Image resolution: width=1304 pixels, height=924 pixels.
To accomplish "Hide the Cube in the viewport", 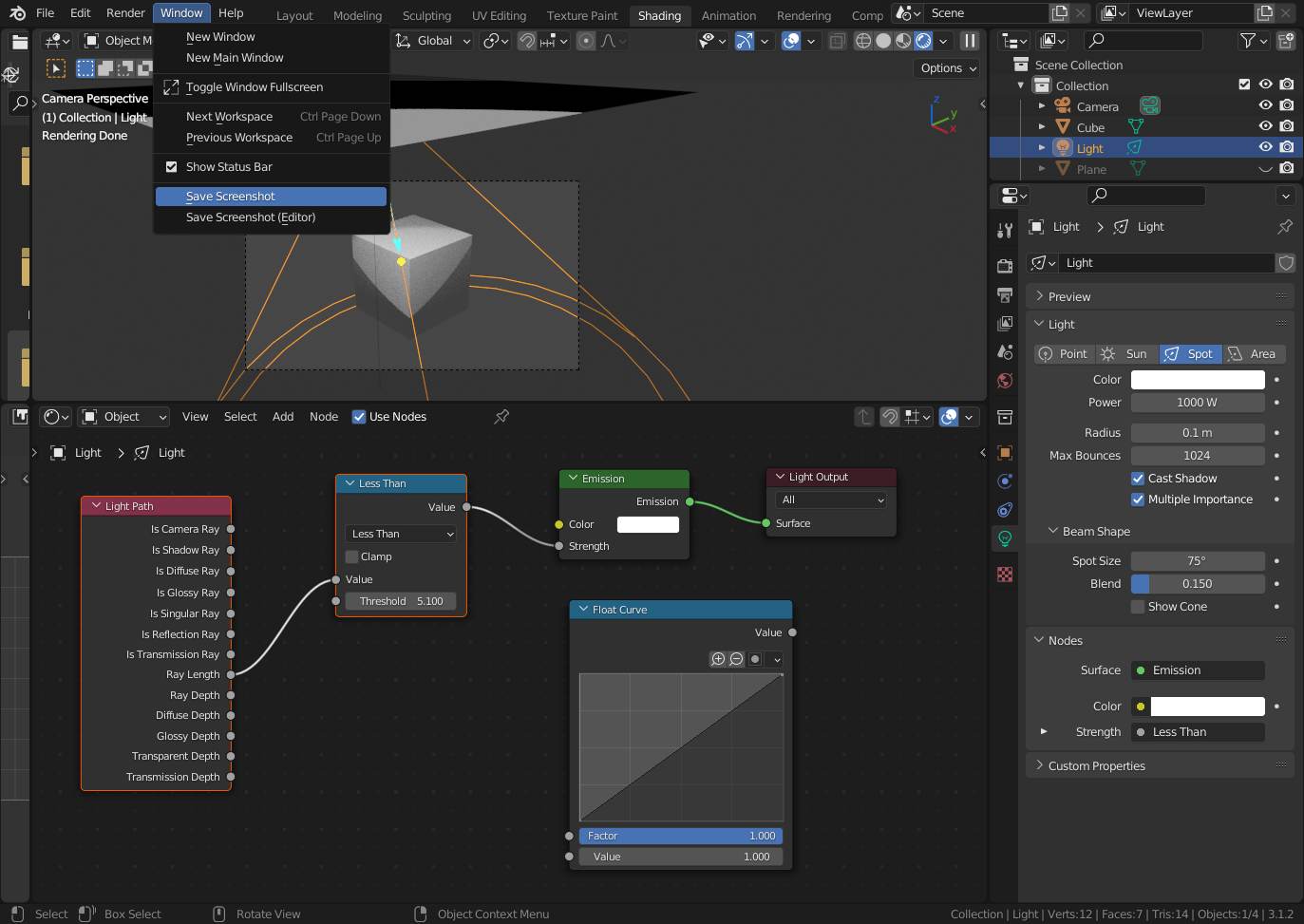I will (1264, 126).
